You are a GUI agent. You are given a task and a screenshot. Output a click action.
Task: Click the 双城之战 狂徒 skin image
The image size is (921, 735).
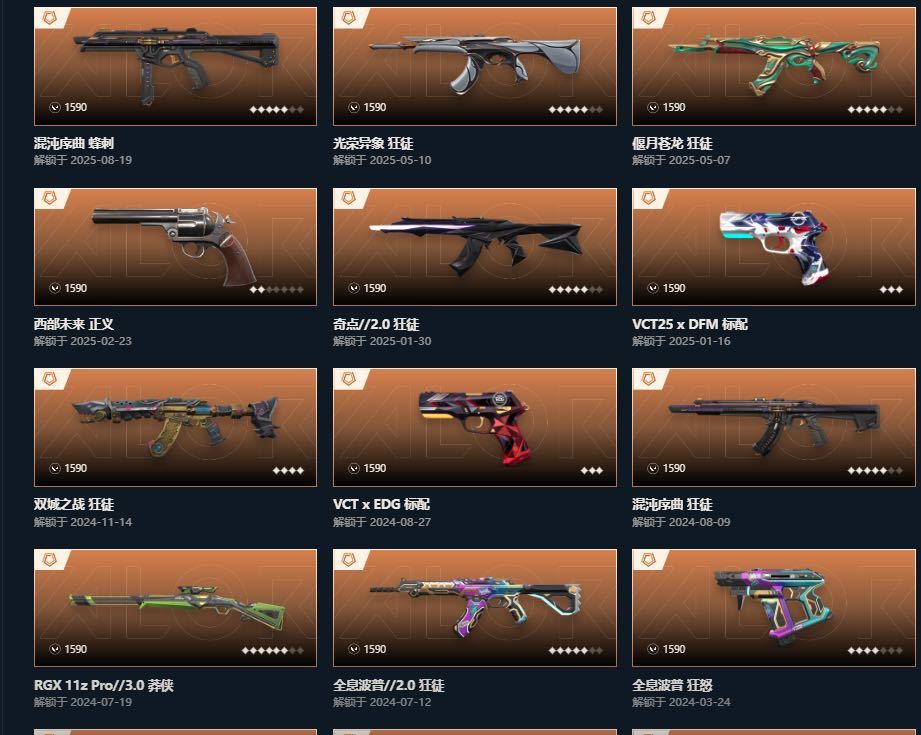pyautogui.click(x=175, y=427)
